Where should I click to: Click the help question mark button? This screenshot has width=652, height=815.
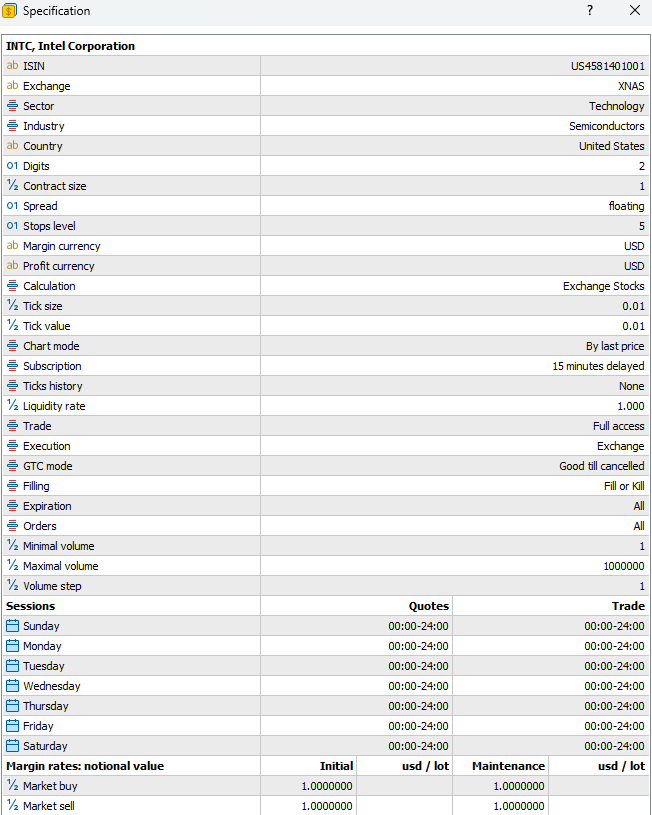click(590, 10)
